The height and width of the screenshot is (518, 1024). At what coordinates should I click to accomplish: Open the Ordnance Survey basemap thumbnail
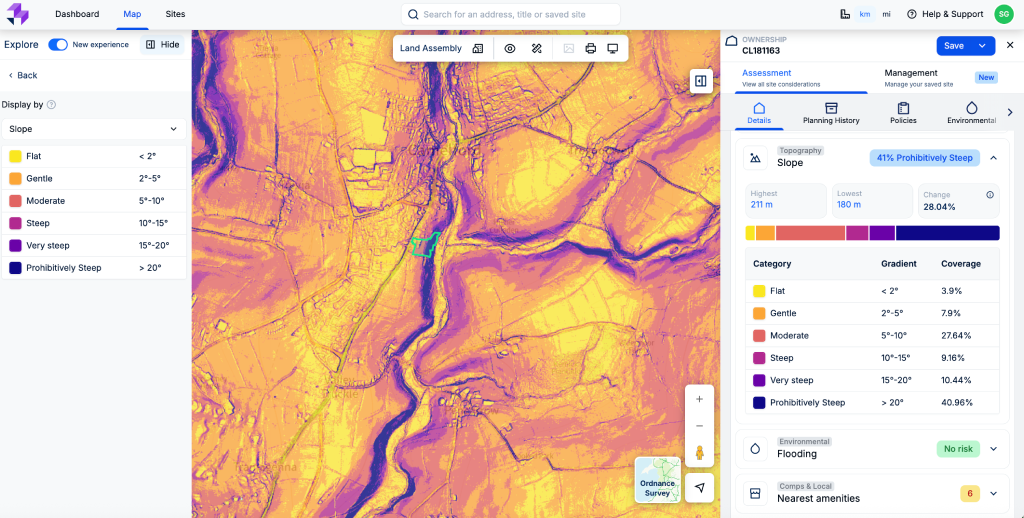[658, 479]
